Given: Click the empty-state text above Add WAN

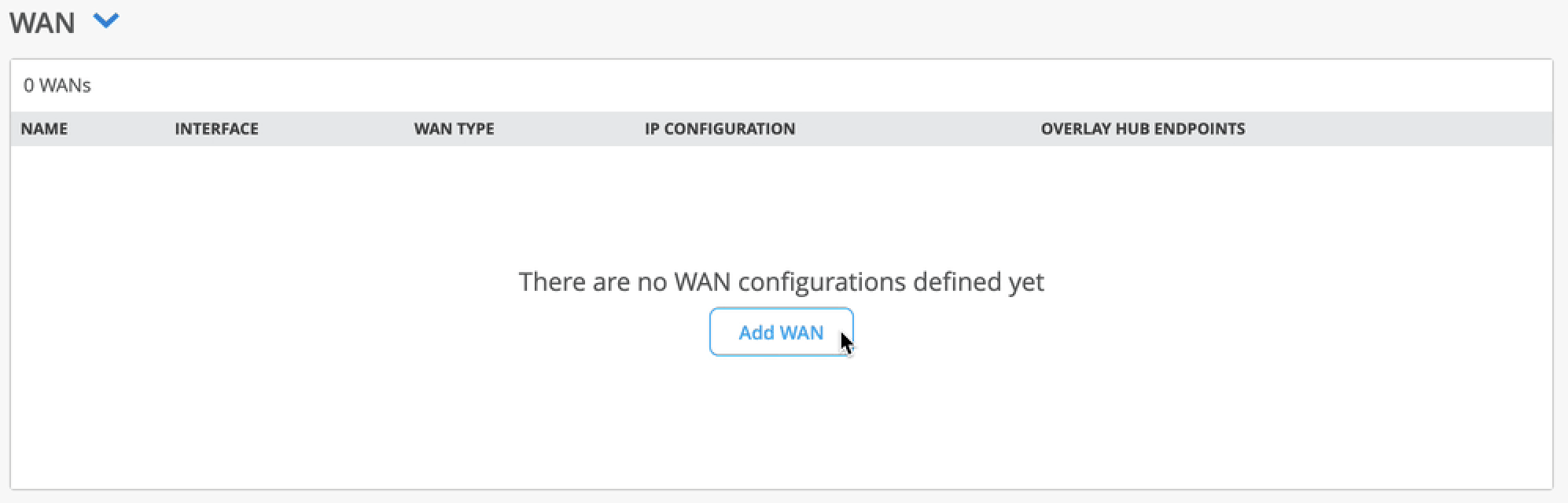Looking at the screenshot, I should click(781, 281).
